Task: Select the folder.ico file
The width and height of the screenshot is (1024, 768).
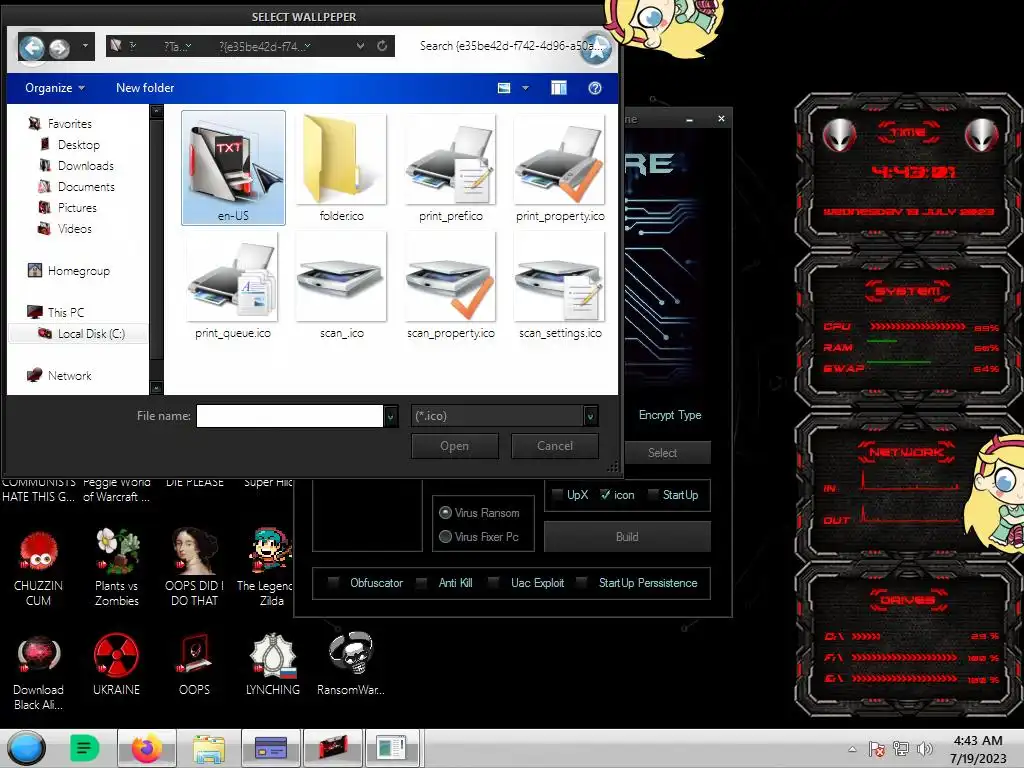Action: tap(342, 168)
